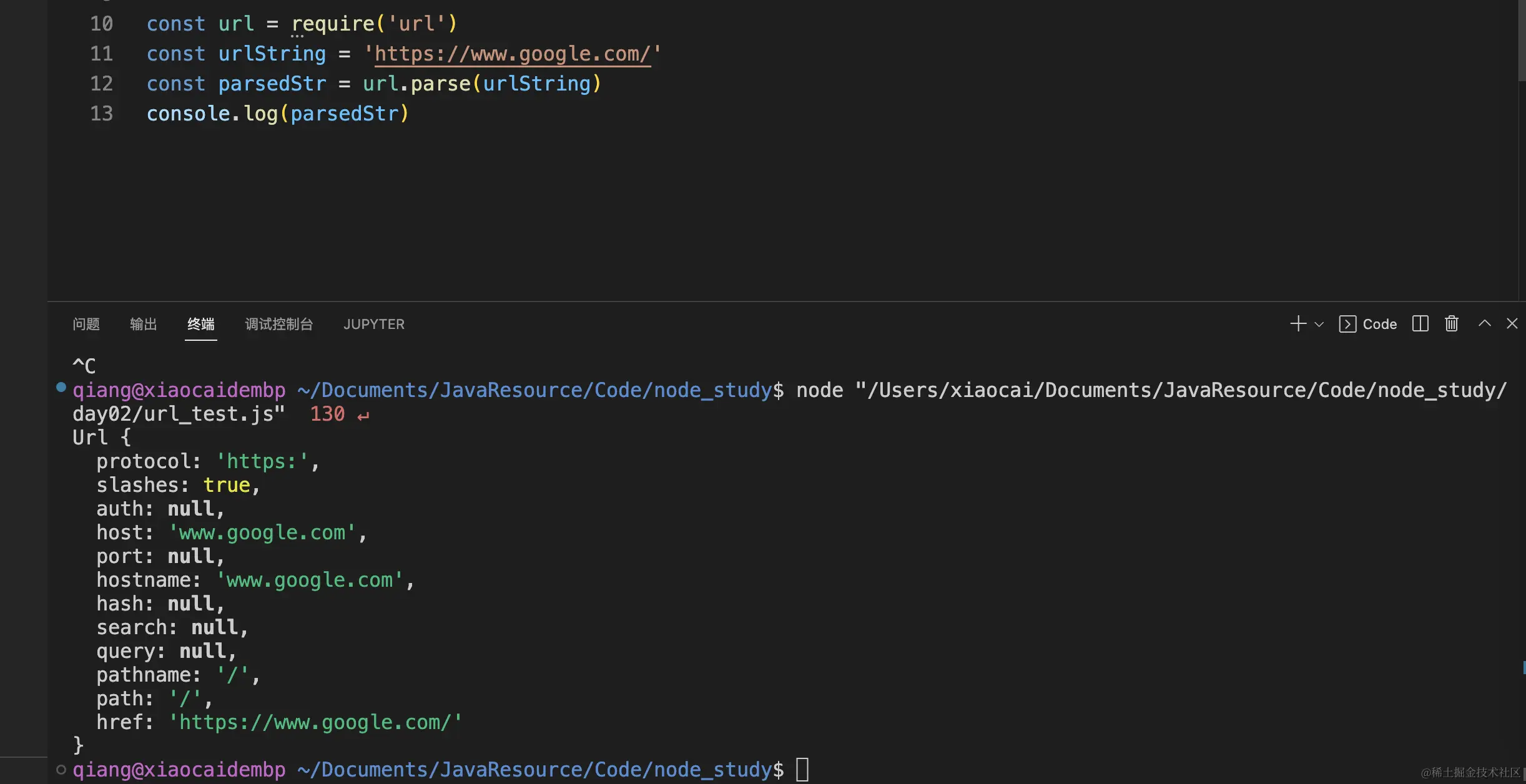Select the Code terminal instance icon
The image size is (1526, 784).
point(1347,324)
